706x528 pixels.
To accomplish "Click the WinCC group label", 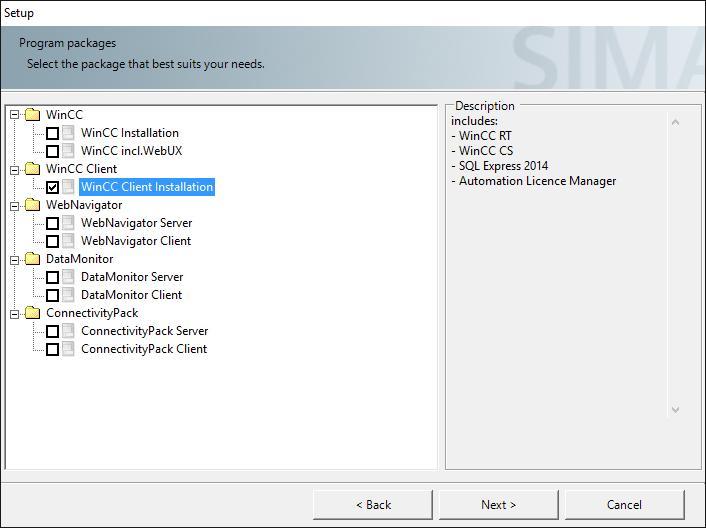I will [x=64, y=115].
